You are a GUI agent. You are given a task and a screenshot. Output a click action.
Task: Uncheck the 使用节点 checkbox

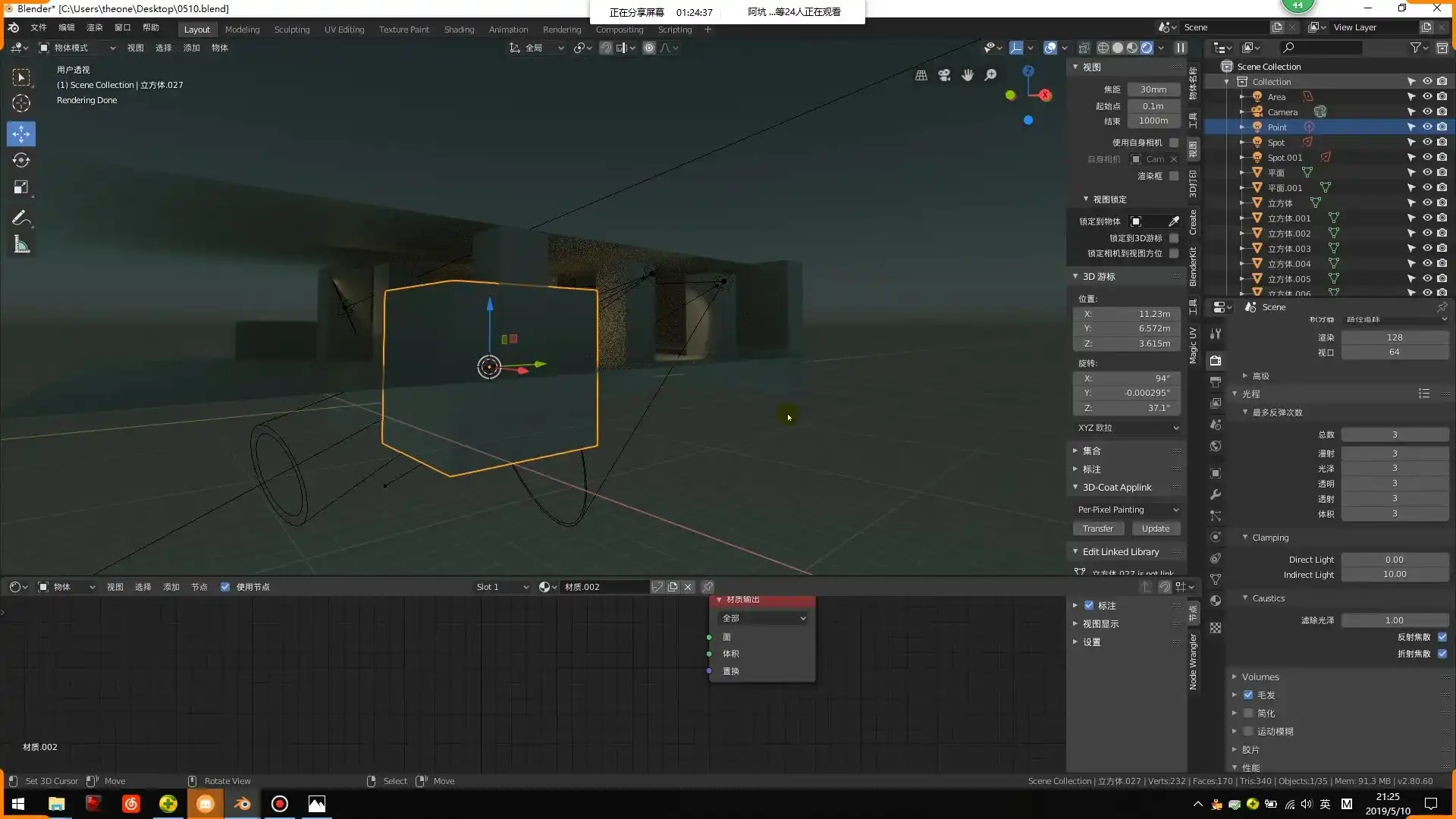click(225, 587)
